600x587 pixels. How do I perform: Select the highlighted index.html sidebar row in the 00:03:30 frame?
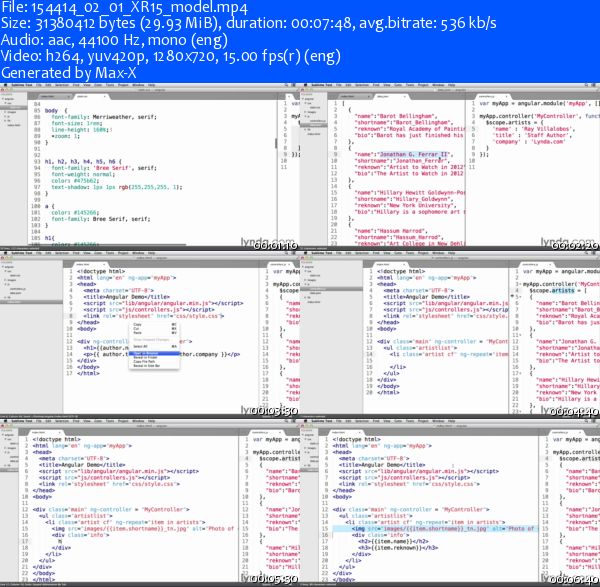click(31, 302)
